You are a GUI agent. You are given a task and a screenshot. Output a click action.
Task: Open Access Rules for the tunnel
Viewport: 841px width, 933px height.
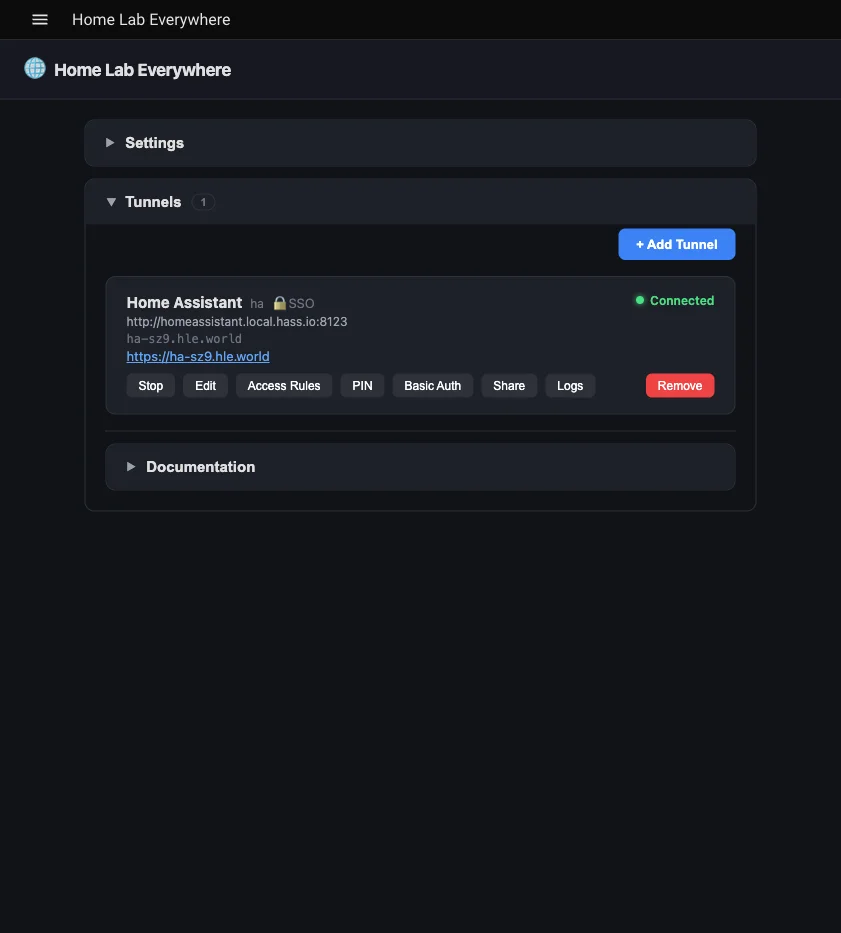coord(283,385)
